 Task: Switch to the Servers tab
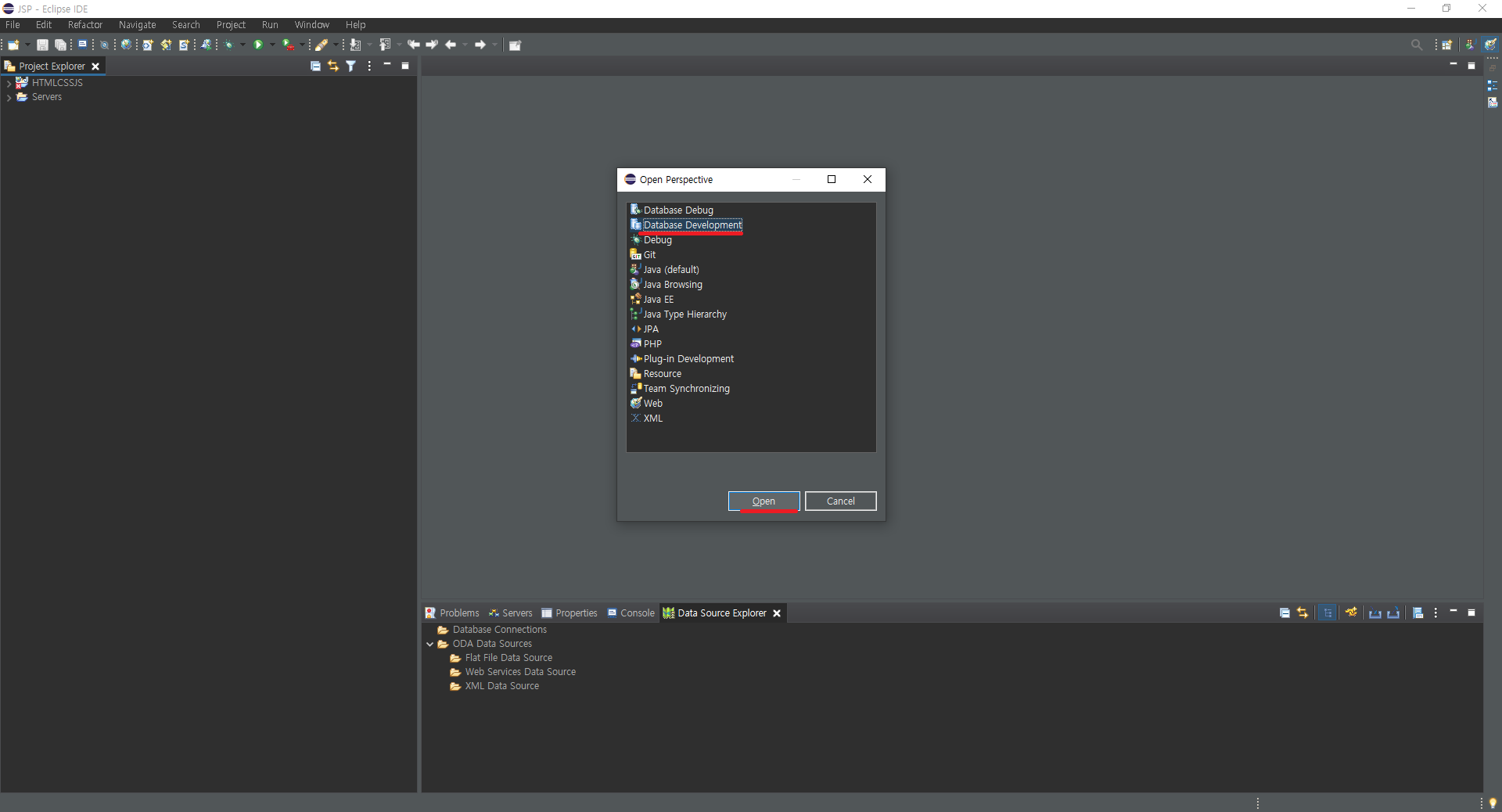point(510,613)
